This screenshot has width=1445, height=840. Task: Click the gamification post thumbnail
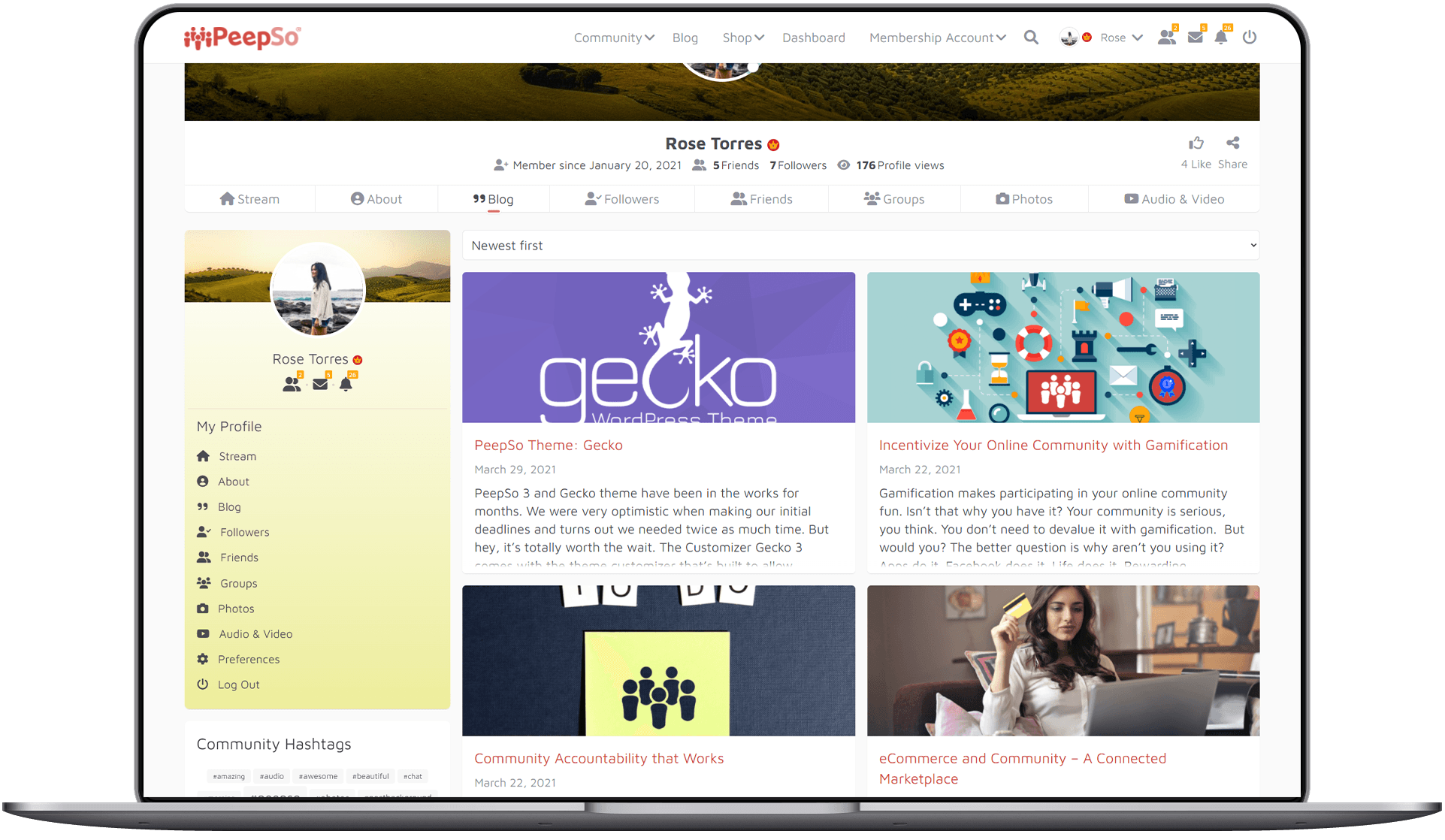coord(1063,347)
